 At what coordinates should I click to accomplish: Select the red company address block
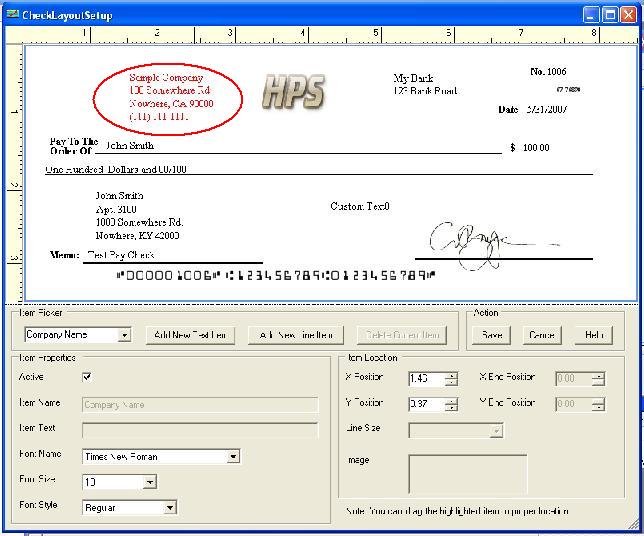click(x=168, y=97)
